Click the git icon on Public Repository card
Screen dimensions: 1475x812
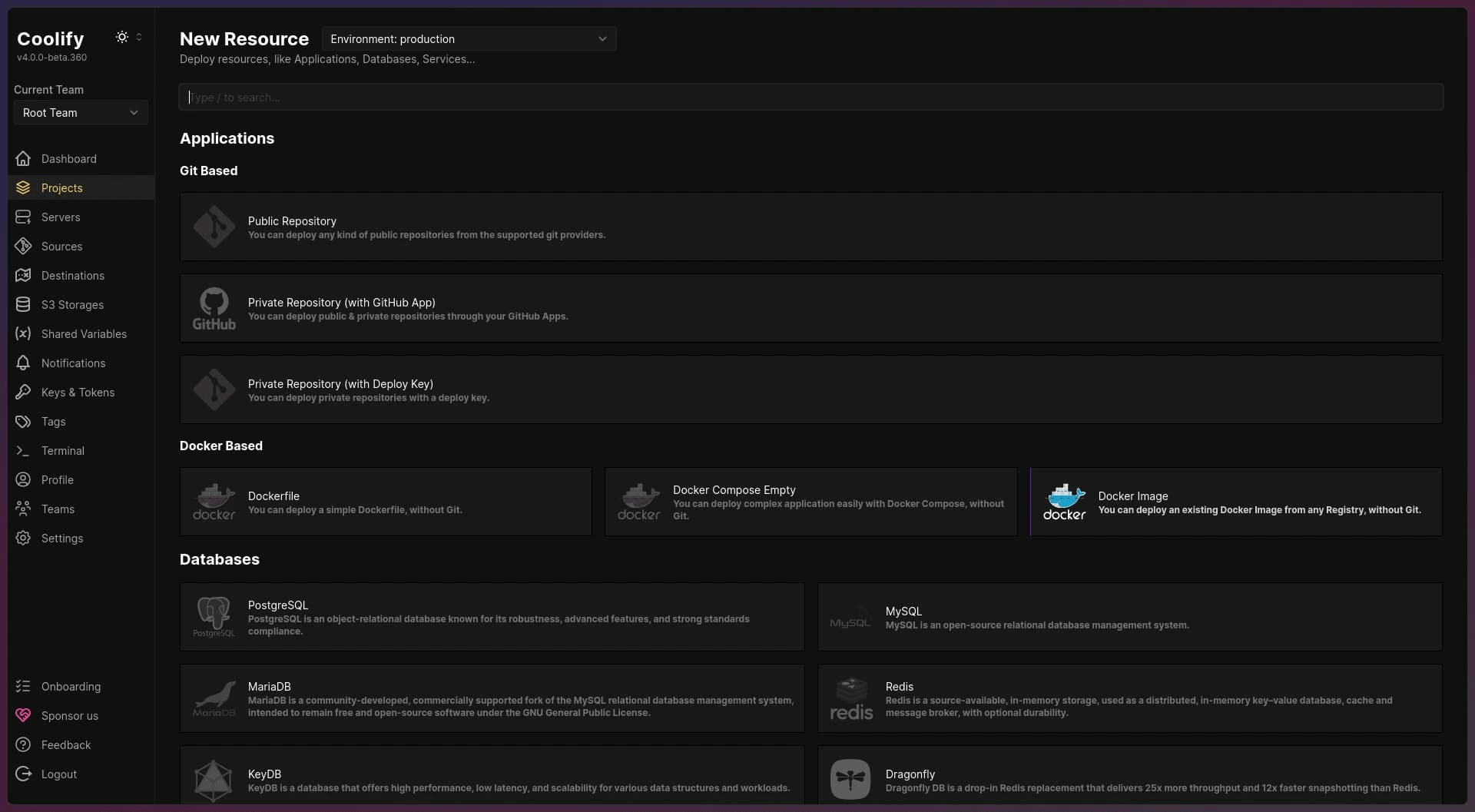tap(214, 227)
